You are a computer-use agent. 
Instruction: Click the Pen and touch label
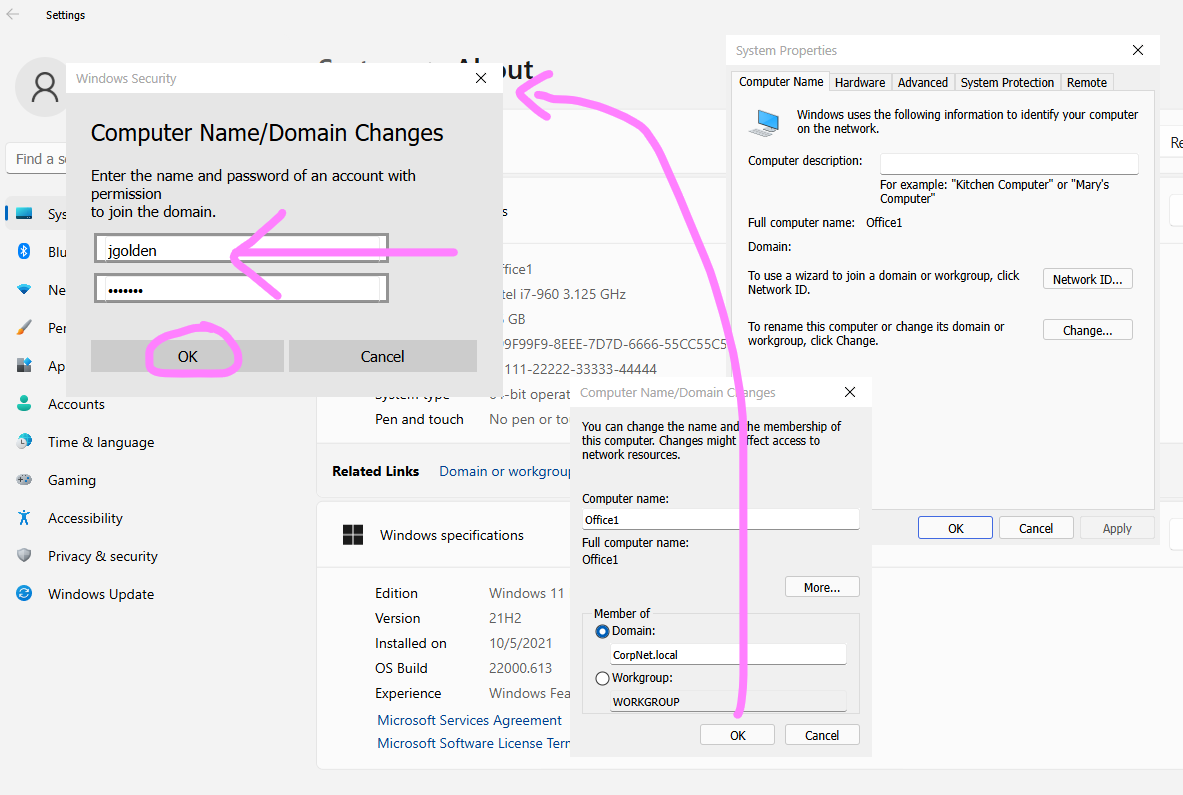pyautogui.click(x=419, y=419)
